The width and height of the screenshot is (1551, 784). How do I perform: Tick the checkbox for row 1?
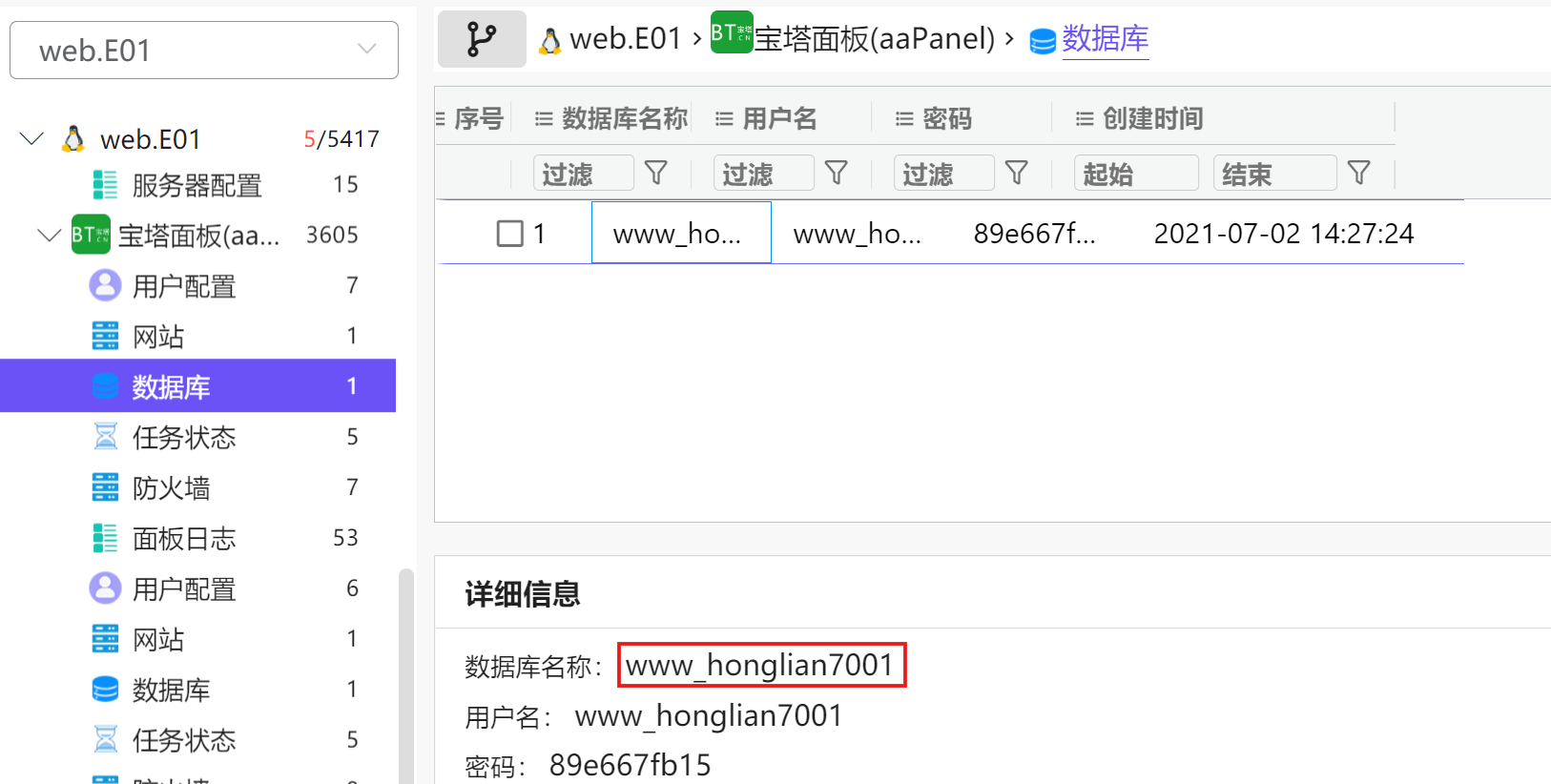click(x=510, y=234)
